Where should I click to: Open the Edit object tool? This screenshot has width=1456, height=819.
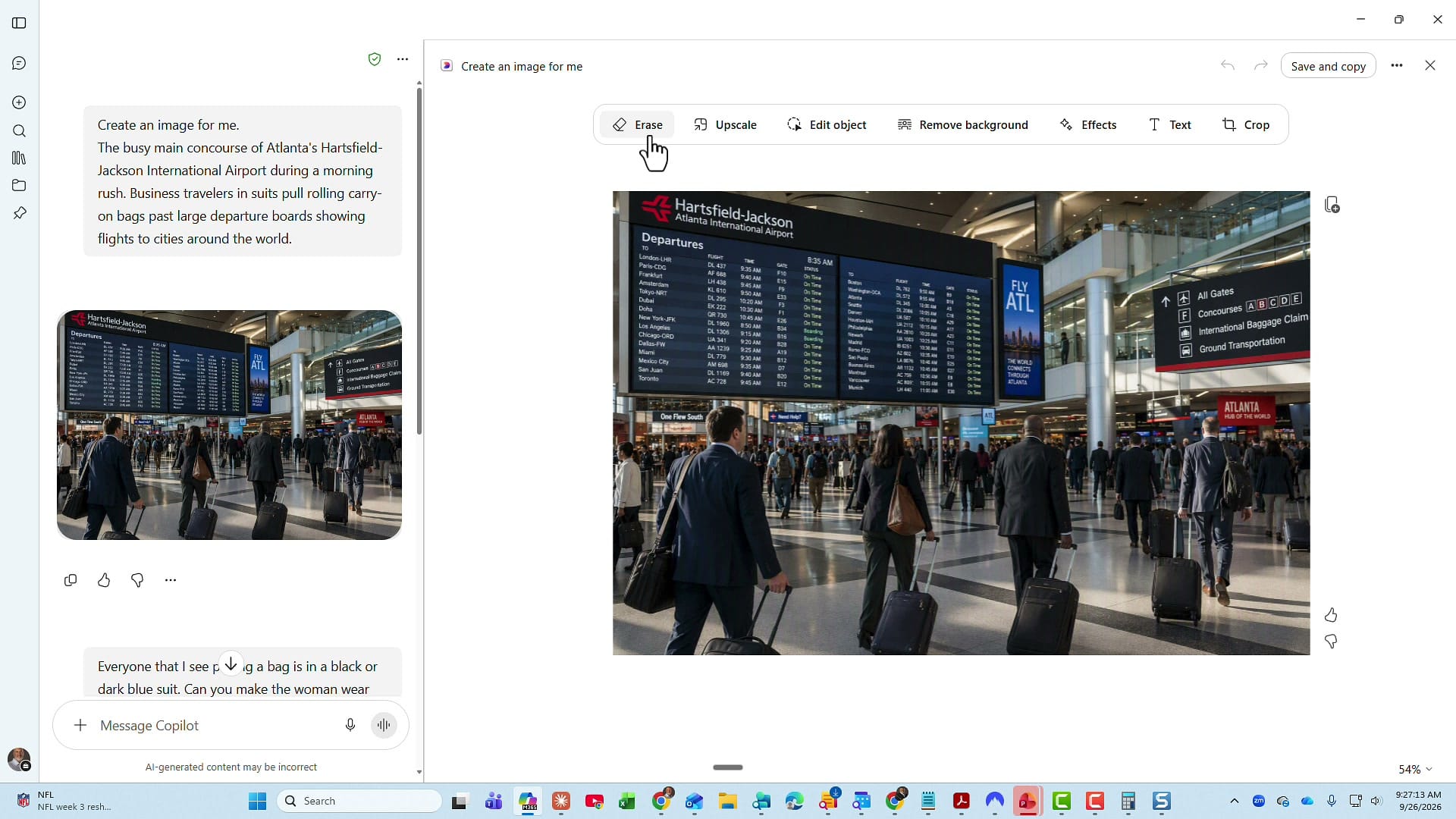827,124
